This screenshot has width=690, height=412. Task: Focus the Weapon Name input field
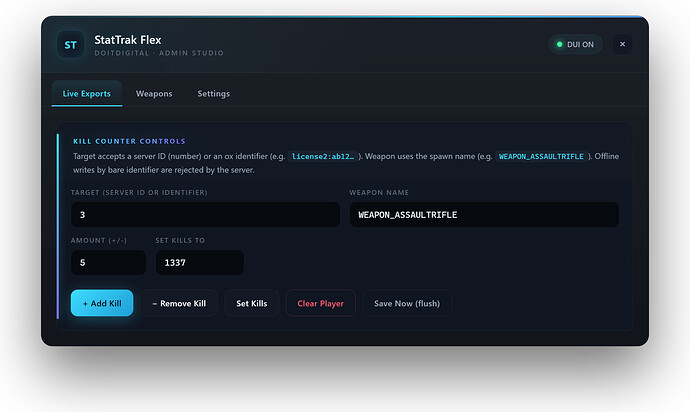(484, 215)
